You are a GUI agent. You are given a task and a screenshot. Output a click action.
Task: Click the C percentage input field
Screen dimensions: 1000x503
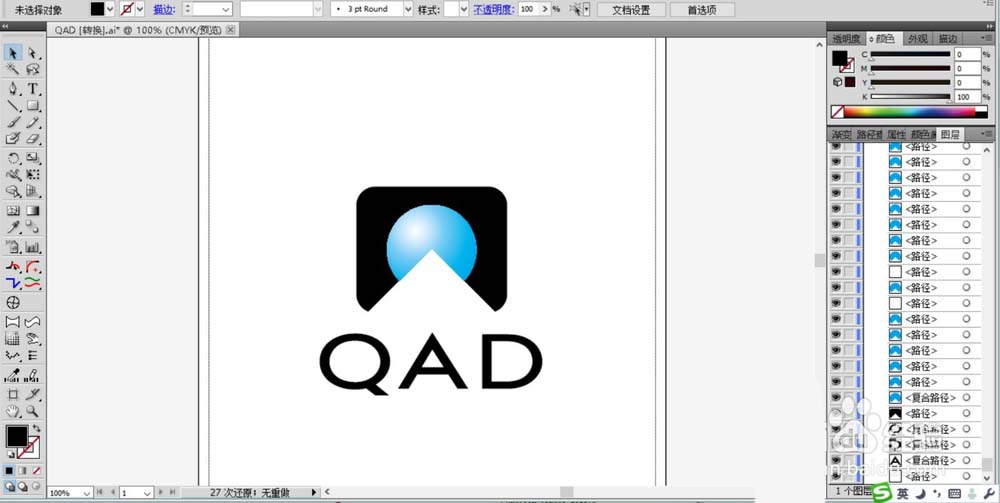click(x=967, y=54)
